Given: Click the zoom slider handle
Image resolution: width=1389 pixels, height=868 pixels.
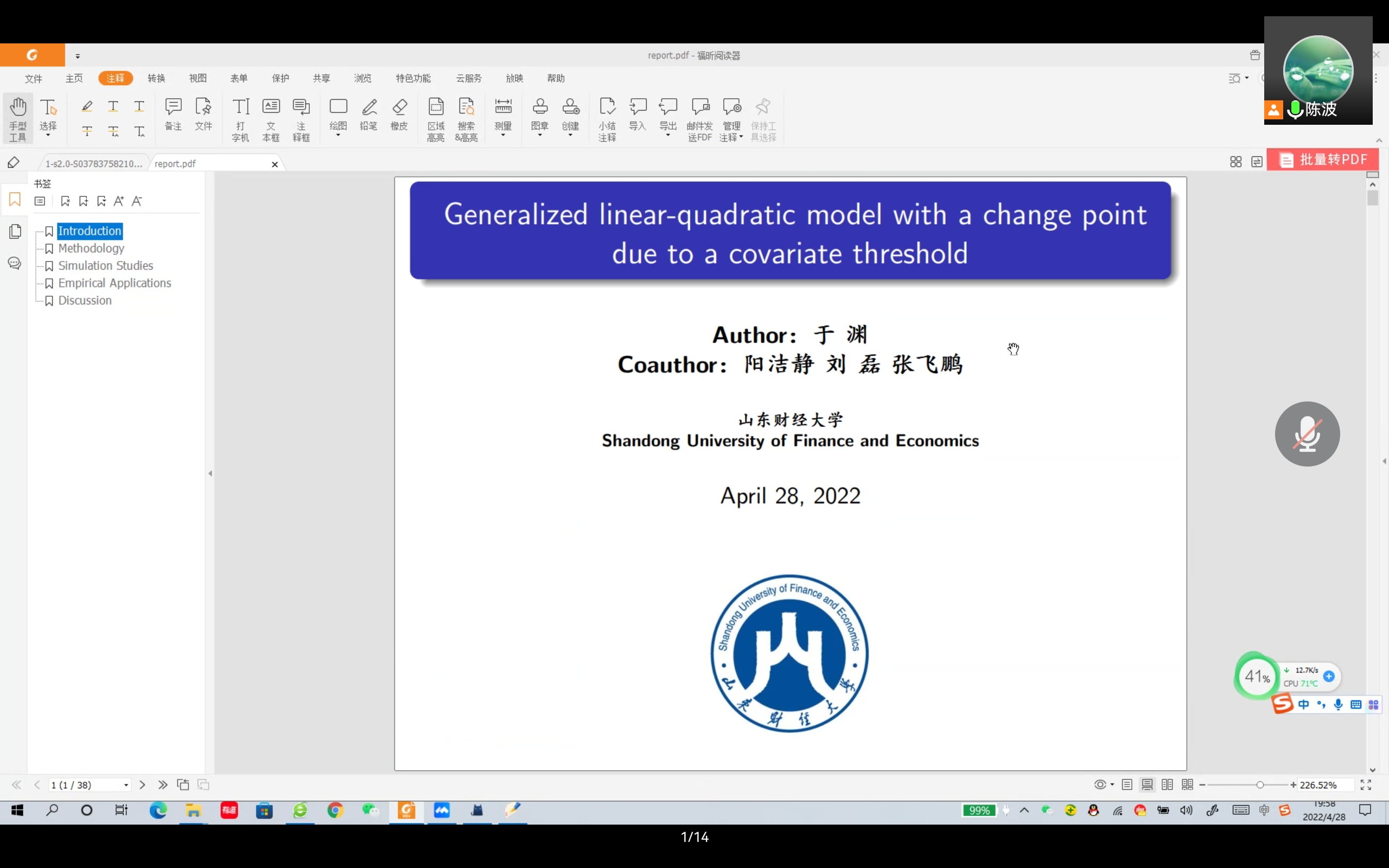Looking at the screenshot, I should click(x=1260, y=785).
